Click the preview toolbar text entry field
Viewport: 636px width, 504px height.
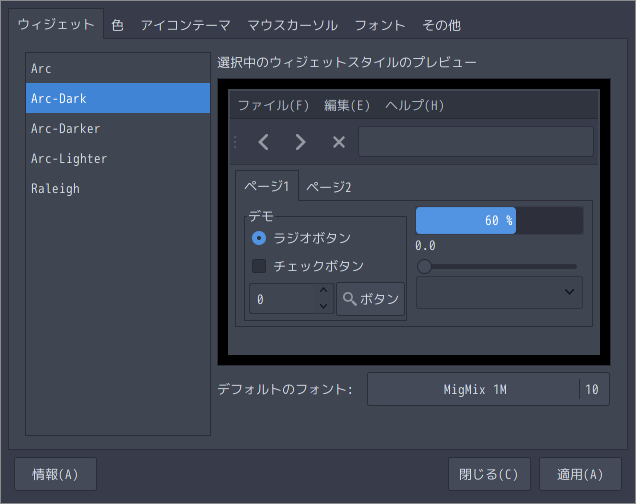click(x=476, y=142)
